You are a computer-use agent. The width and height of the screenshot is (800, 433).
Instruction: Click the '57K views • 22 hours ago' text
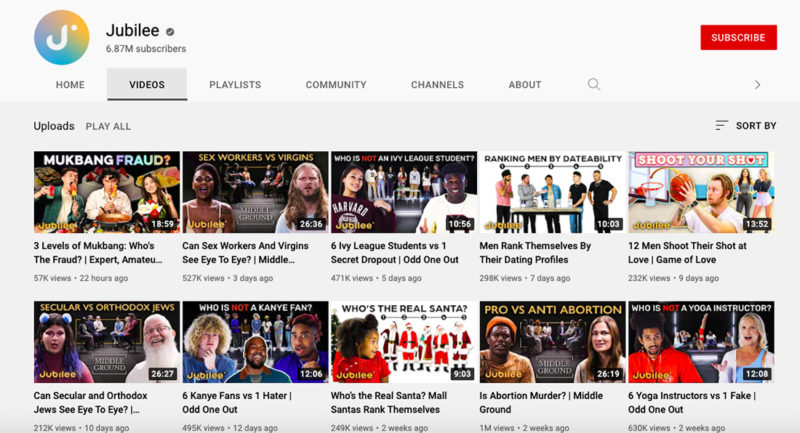[81, 278]
